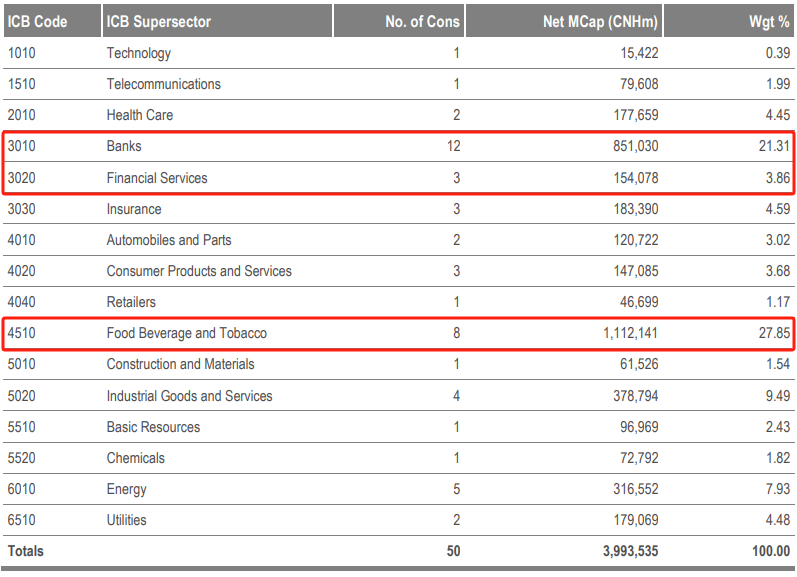Click the Construction and Materials cell
The height and width of the screenshot is (577, 797).
pyautogui.click(x=180, y=364)
